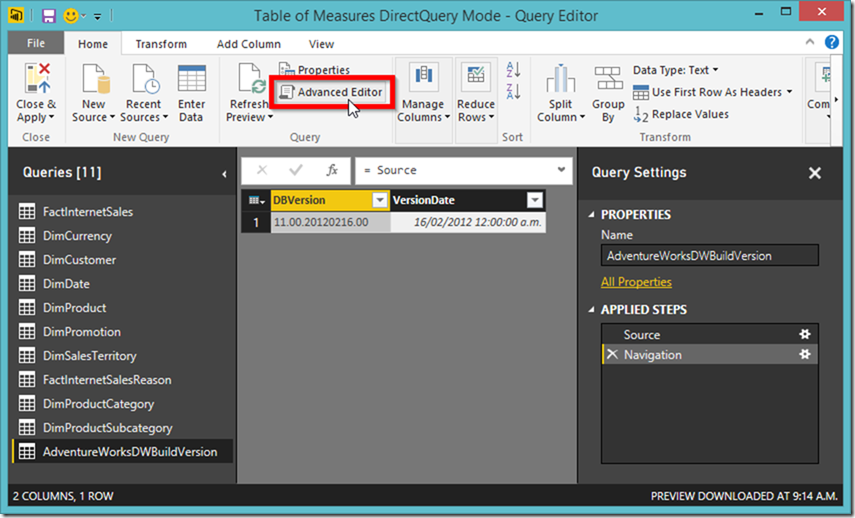Click the Group By icon

coord(608,78)
